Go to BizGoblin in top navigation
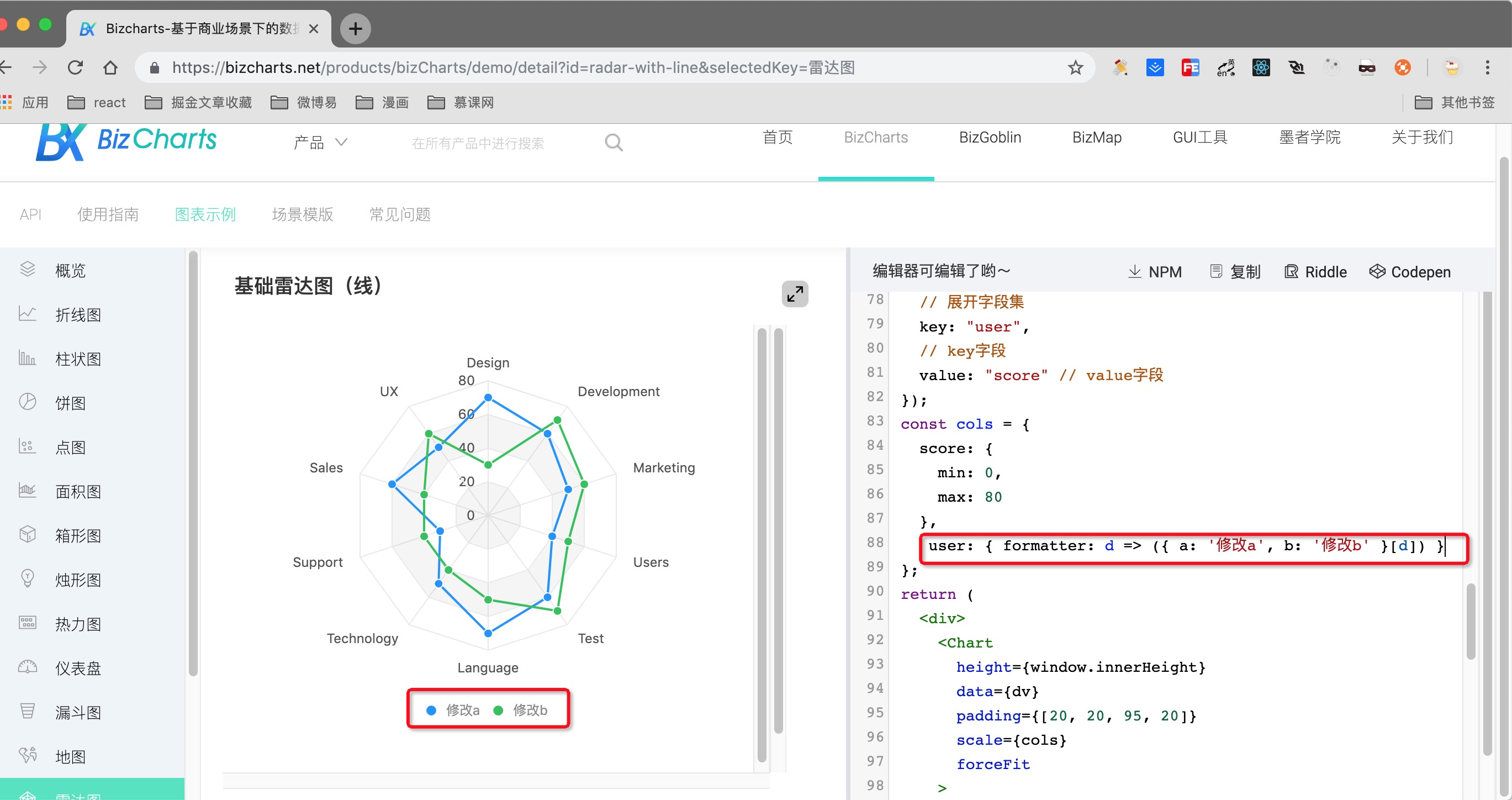This screenshot has width=1512, height=800. [x=990, y=138]
